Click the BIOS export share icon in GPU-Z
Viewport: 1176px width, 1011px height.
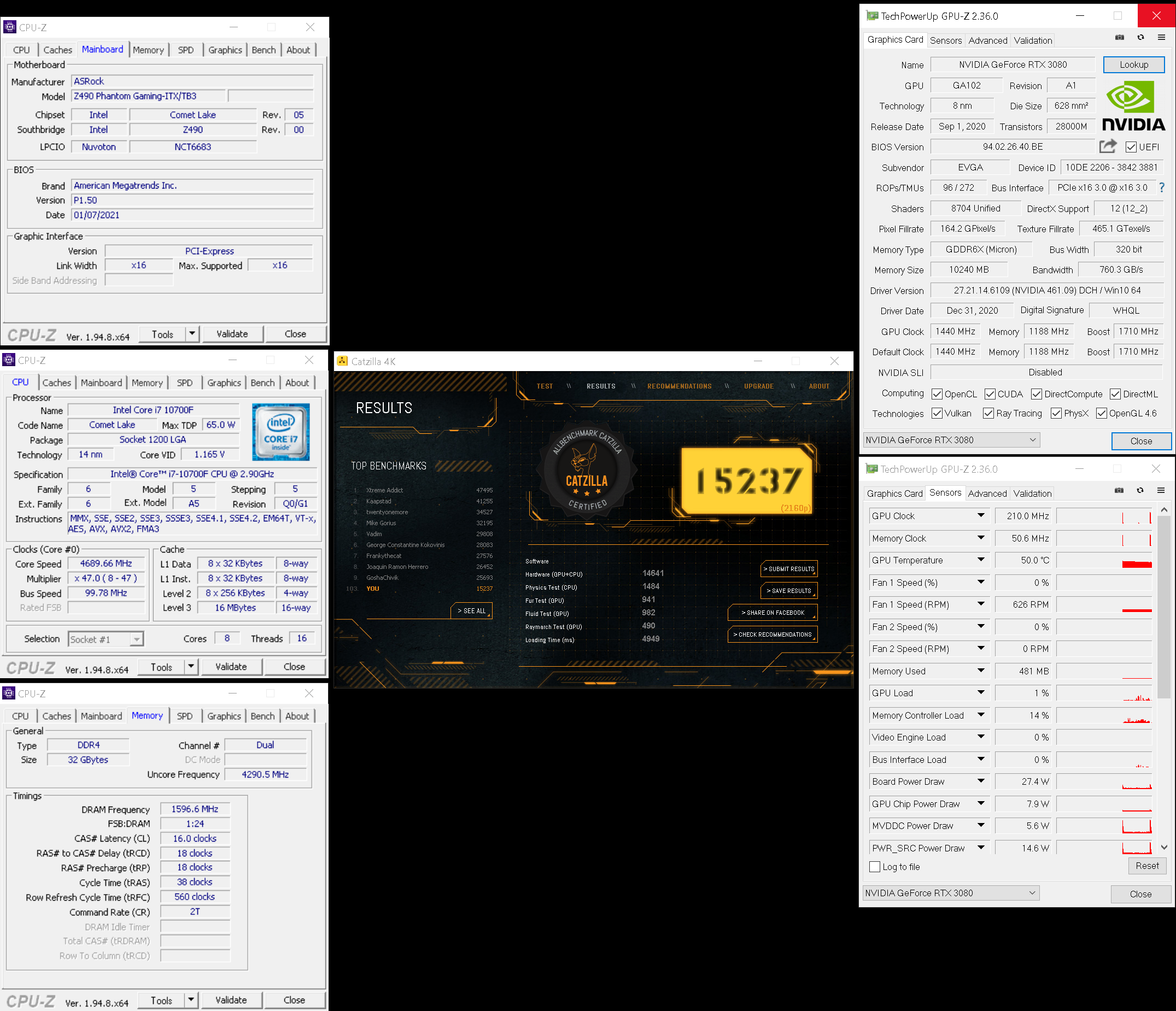coord(1107,146)
